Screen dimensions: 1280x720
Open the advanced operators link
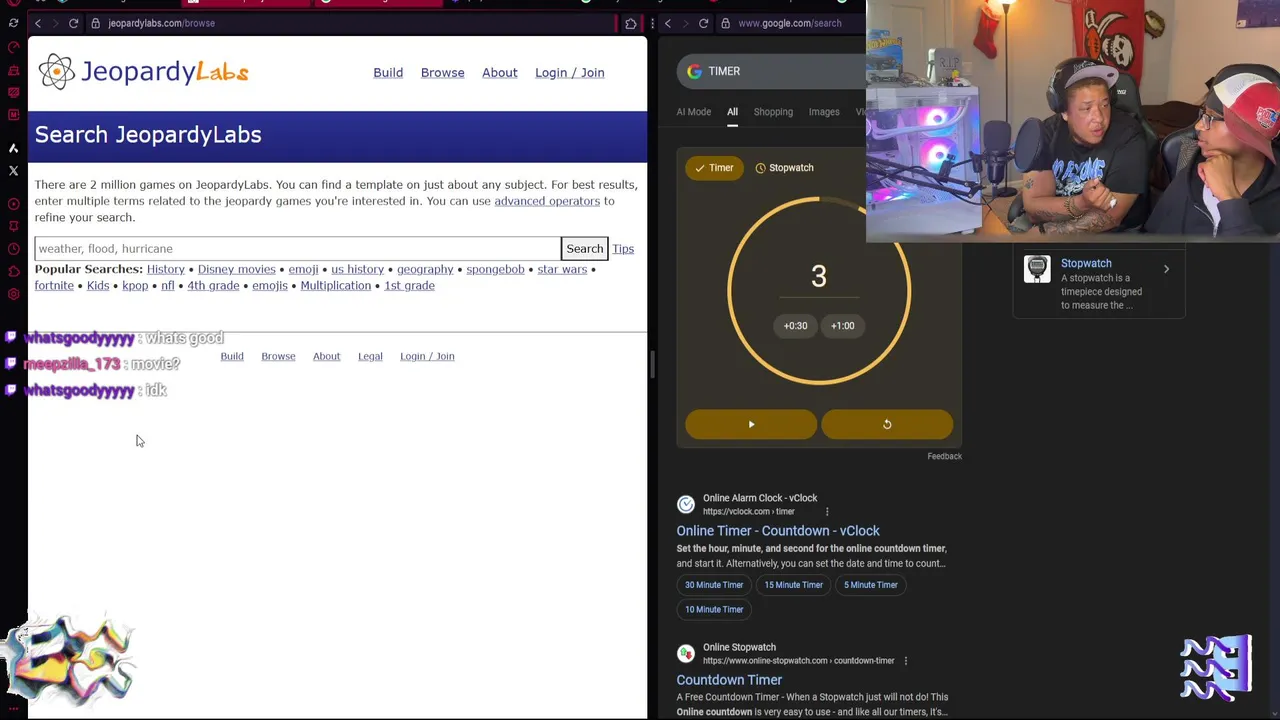point(547,201)
